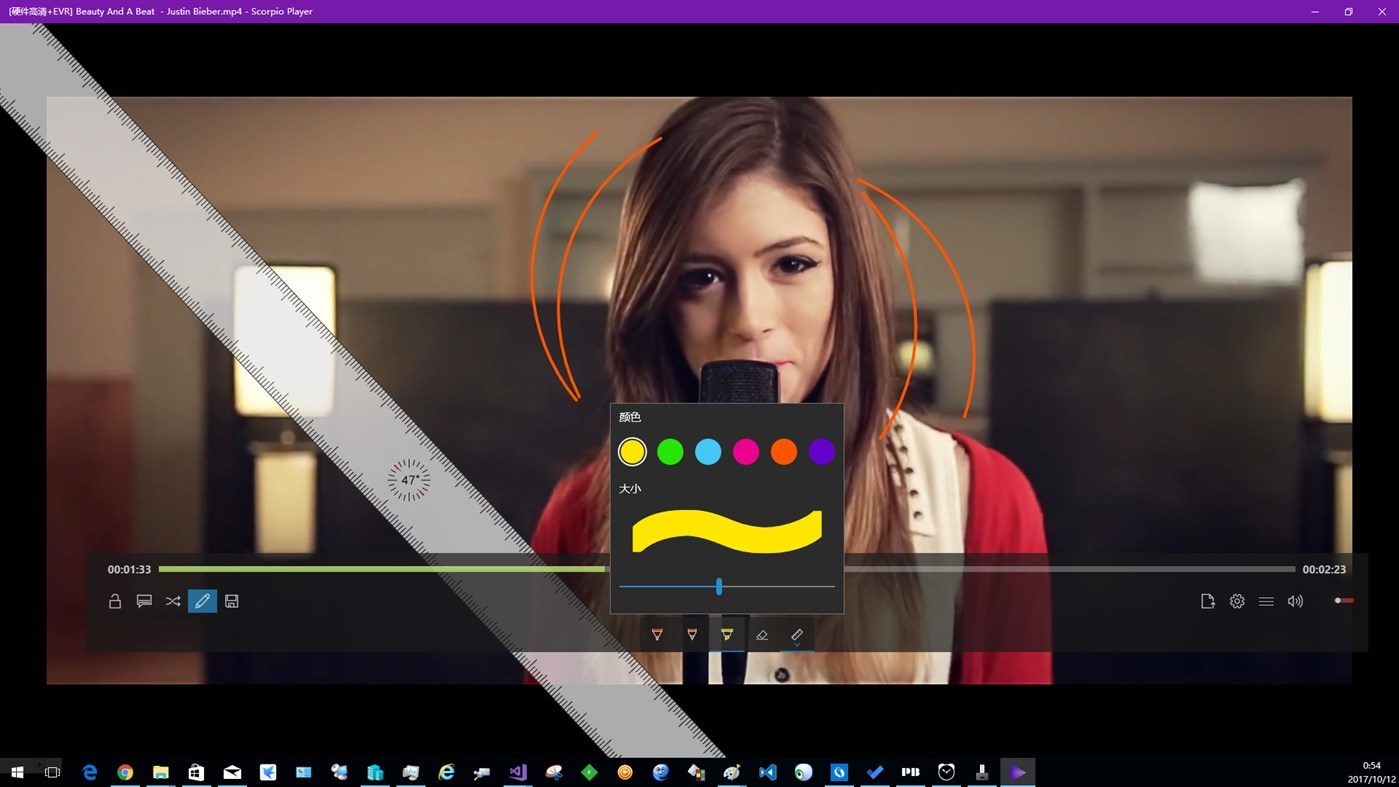Toggle shuffle playback mode
Screen dimensions: 1399x787
coord(173,601)
